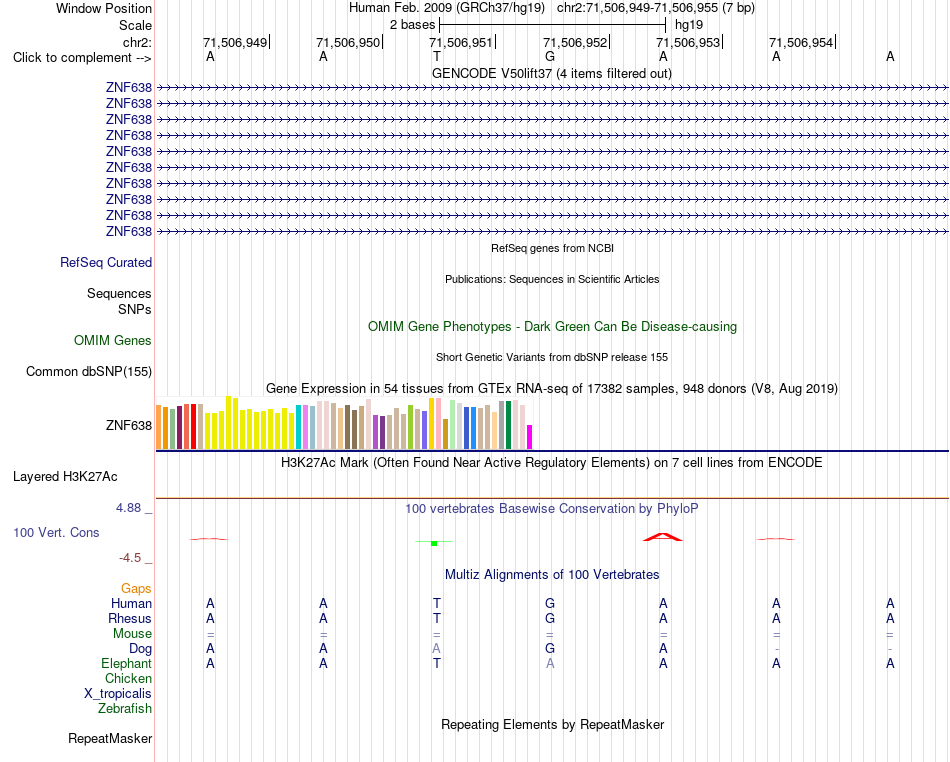Click the Sequences track label

(119, 293)
